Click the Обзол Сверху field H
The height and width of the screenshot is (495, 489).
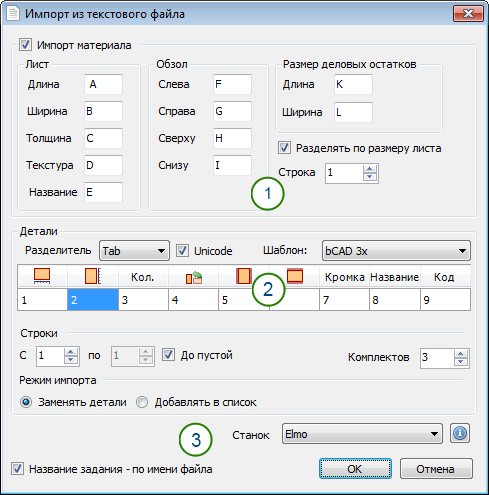click(232, 138)
